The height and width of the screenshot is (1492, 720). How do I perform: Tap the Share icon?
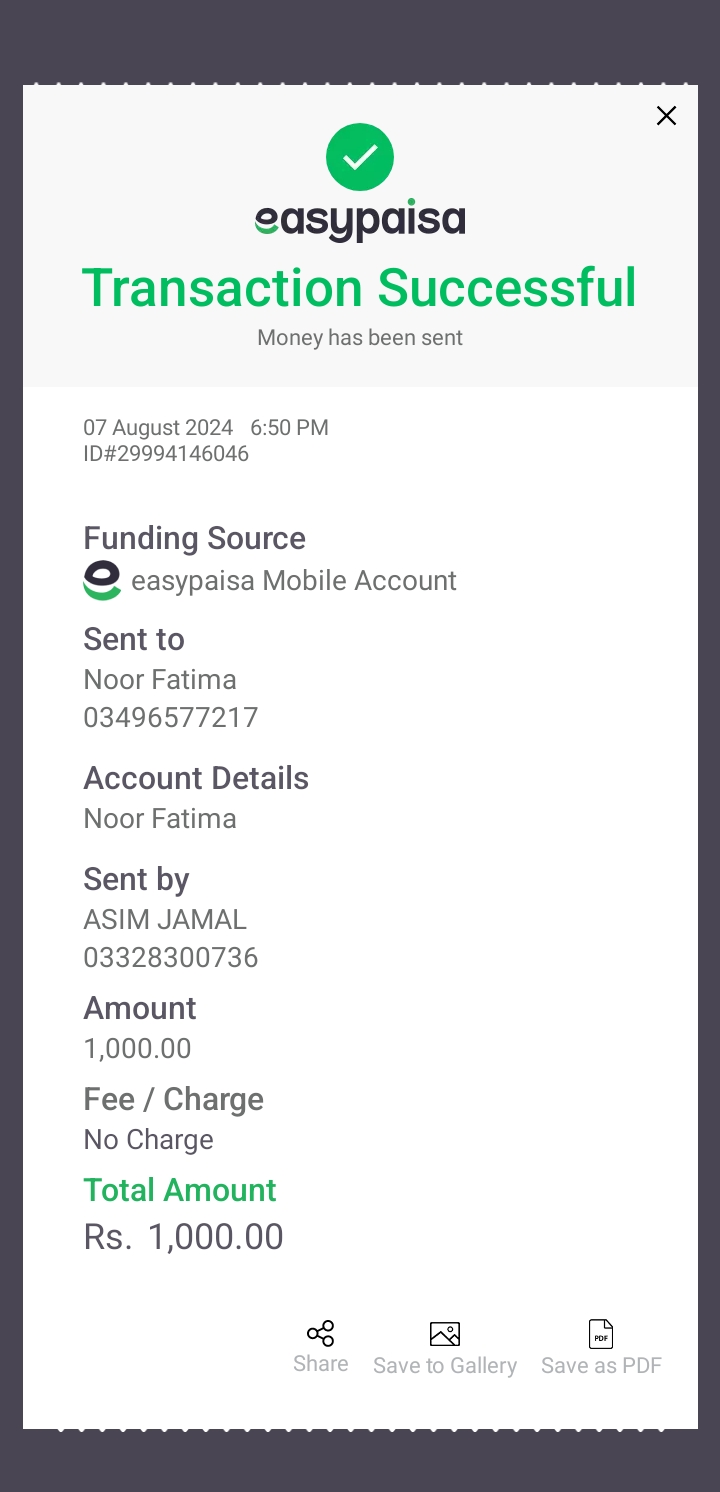(x=321, y=1333)
